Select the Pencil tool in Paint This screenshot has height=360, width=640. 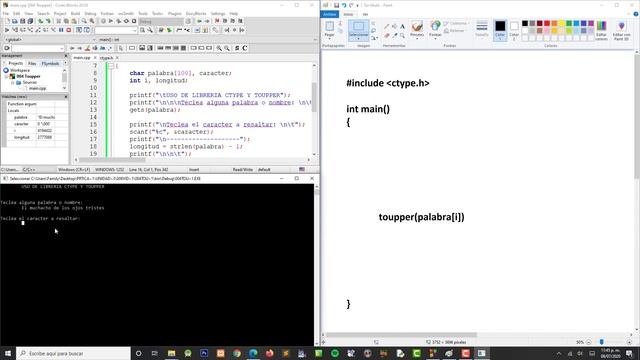click(387, 26)
